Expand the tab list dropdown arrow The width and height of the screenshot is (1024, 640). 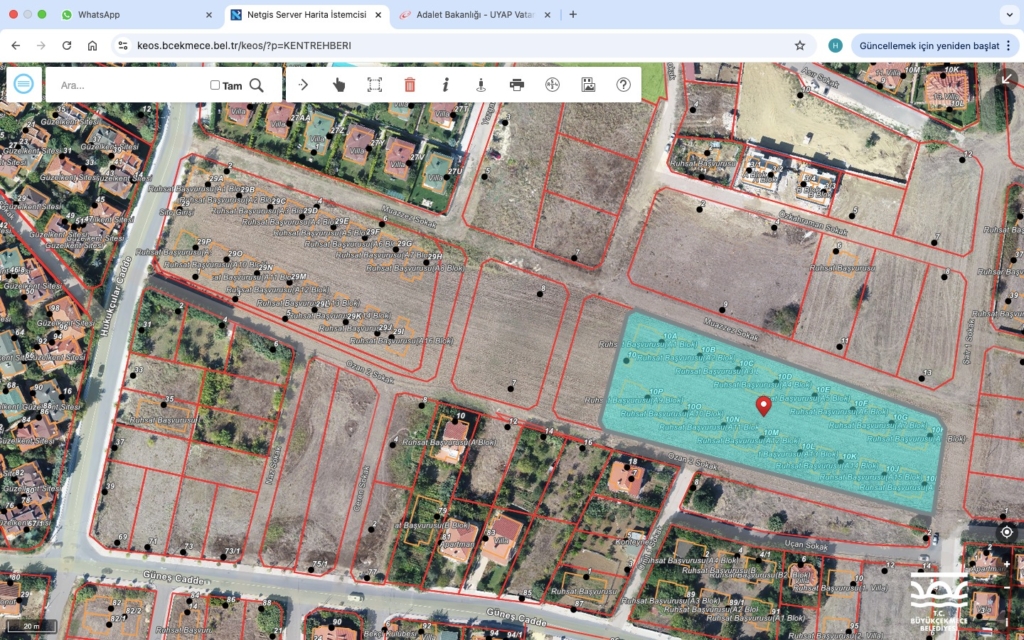pos(1010,14)
